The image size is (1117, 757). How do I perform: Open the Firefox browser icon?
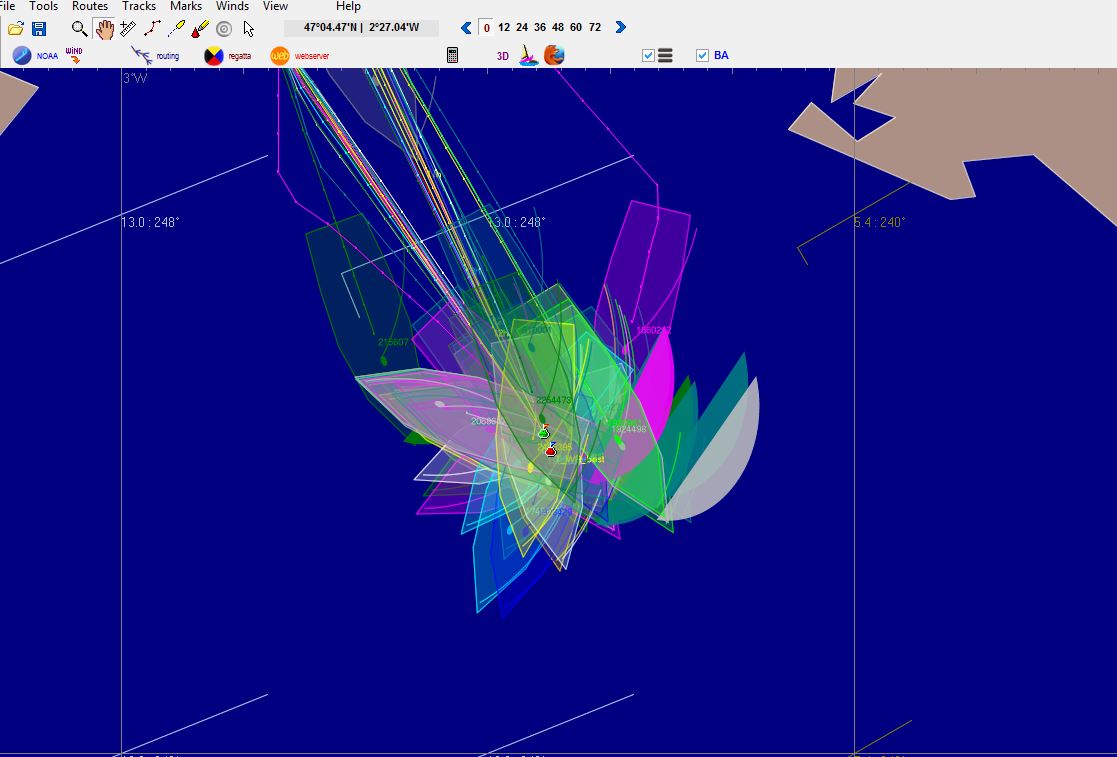click(x=554, y=56)
